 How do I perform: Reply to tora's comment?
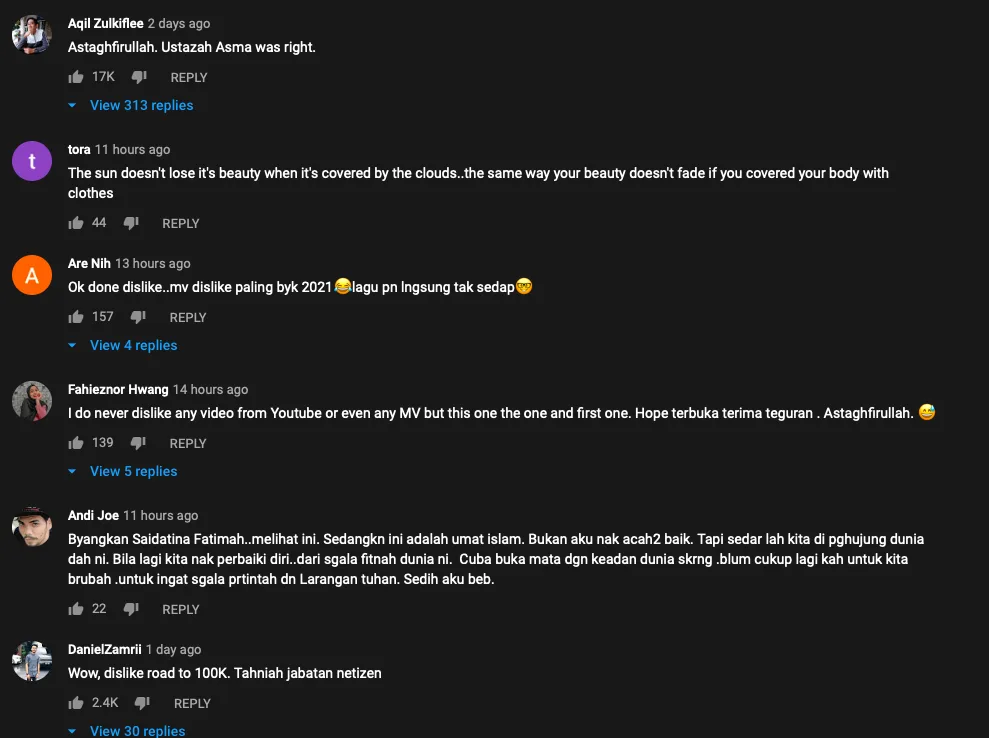[181, 223]
